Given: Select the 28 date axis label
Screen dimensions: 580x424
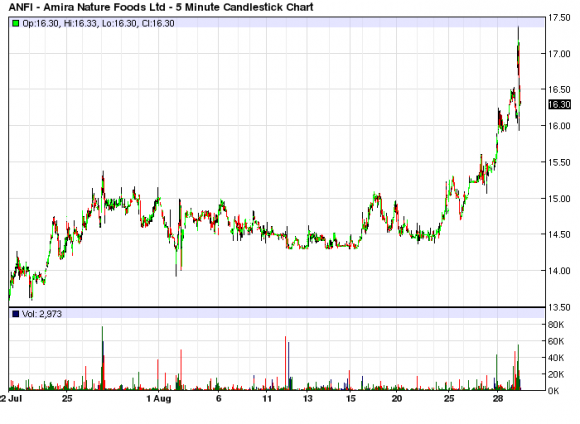Looking at the screenshot, I should click(x=498, y=399).
